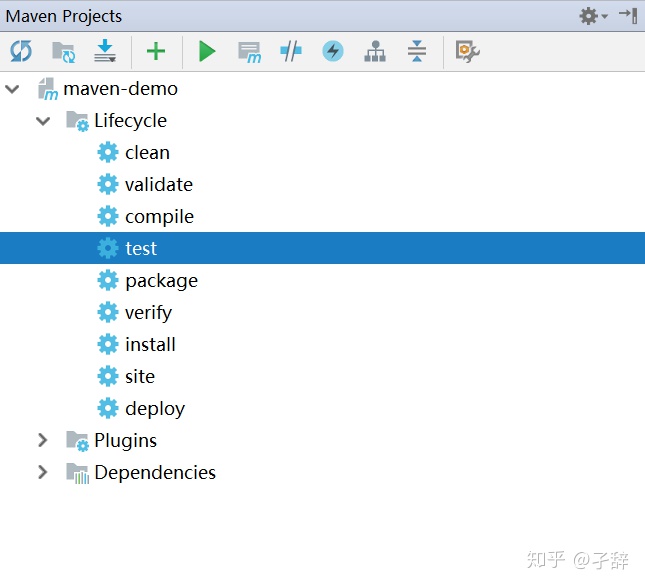Open Execute Maven Goal icon
The width and height of the screenshot is (645, 588).
click(x=250, y=52)
